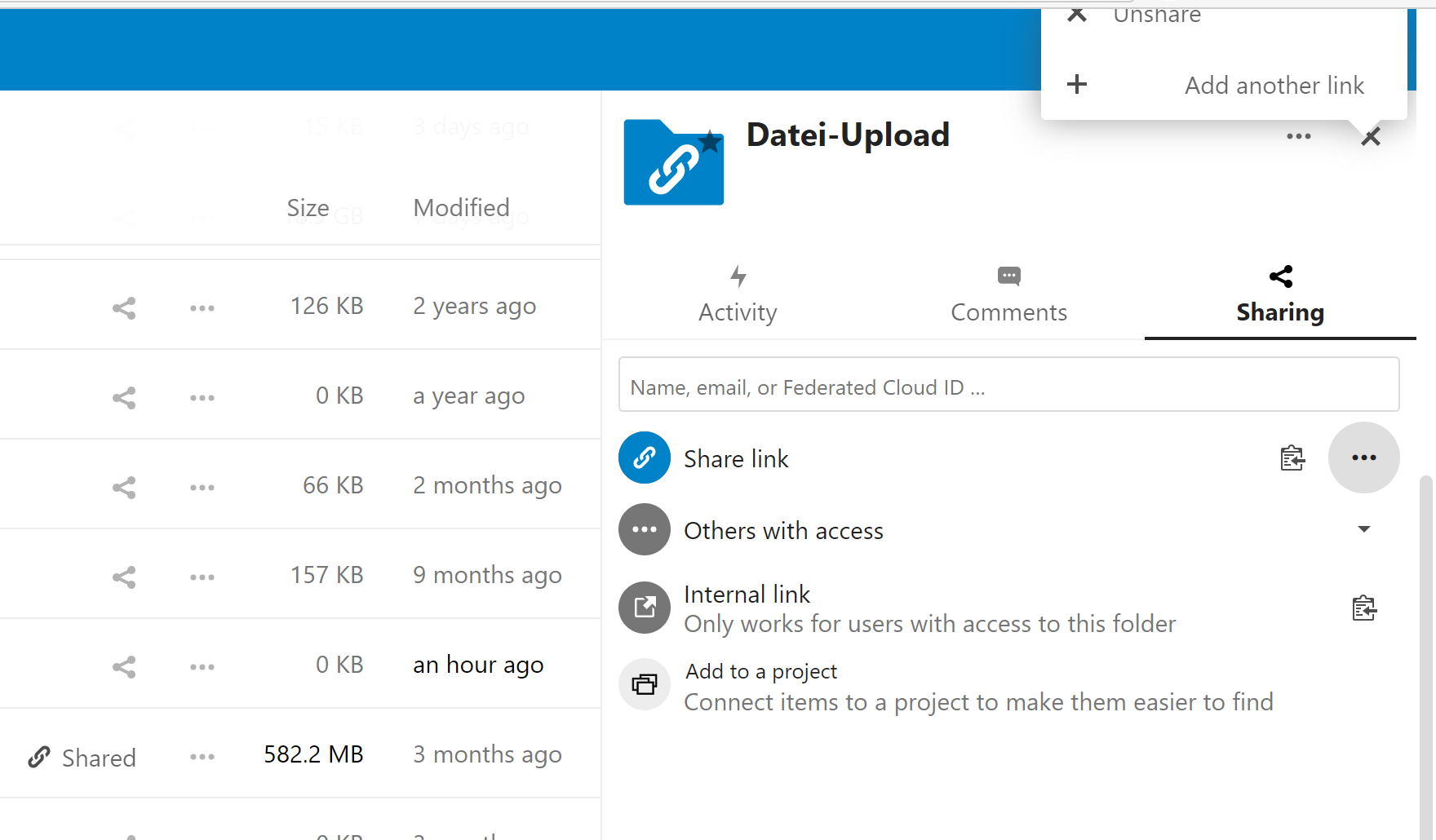Open sidebar more options next to Datei-Upload

tap(1299, 136)
